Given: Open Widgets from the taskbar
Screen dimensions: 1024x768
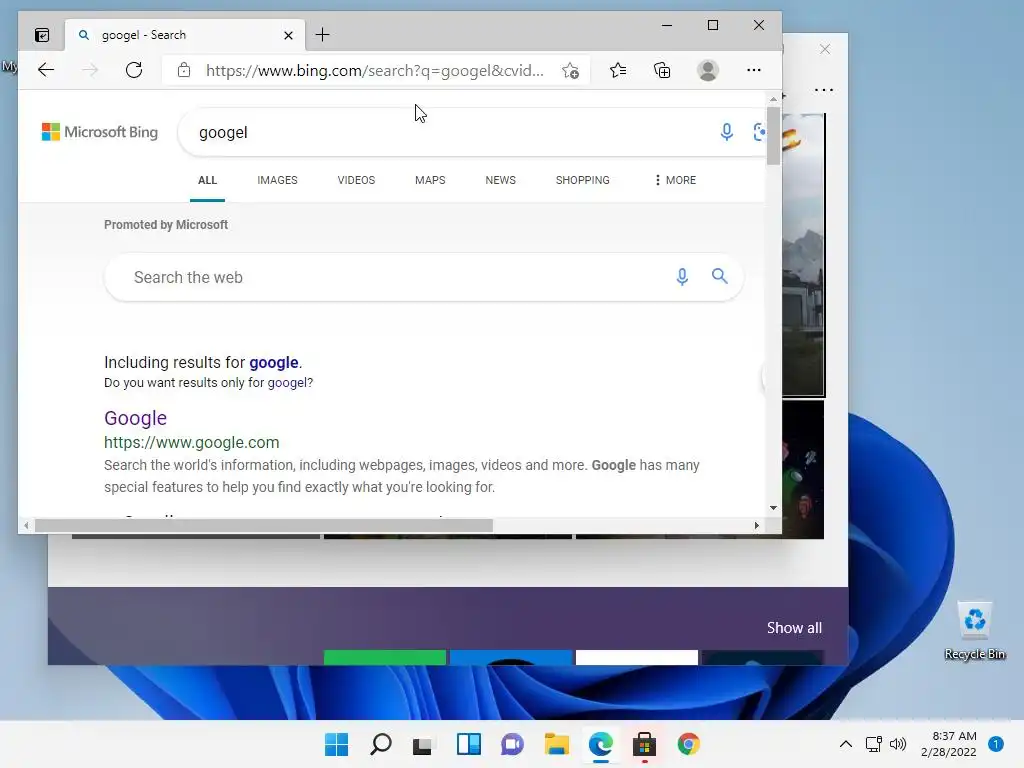Looking at the screenshot, I should click(469, 744).
